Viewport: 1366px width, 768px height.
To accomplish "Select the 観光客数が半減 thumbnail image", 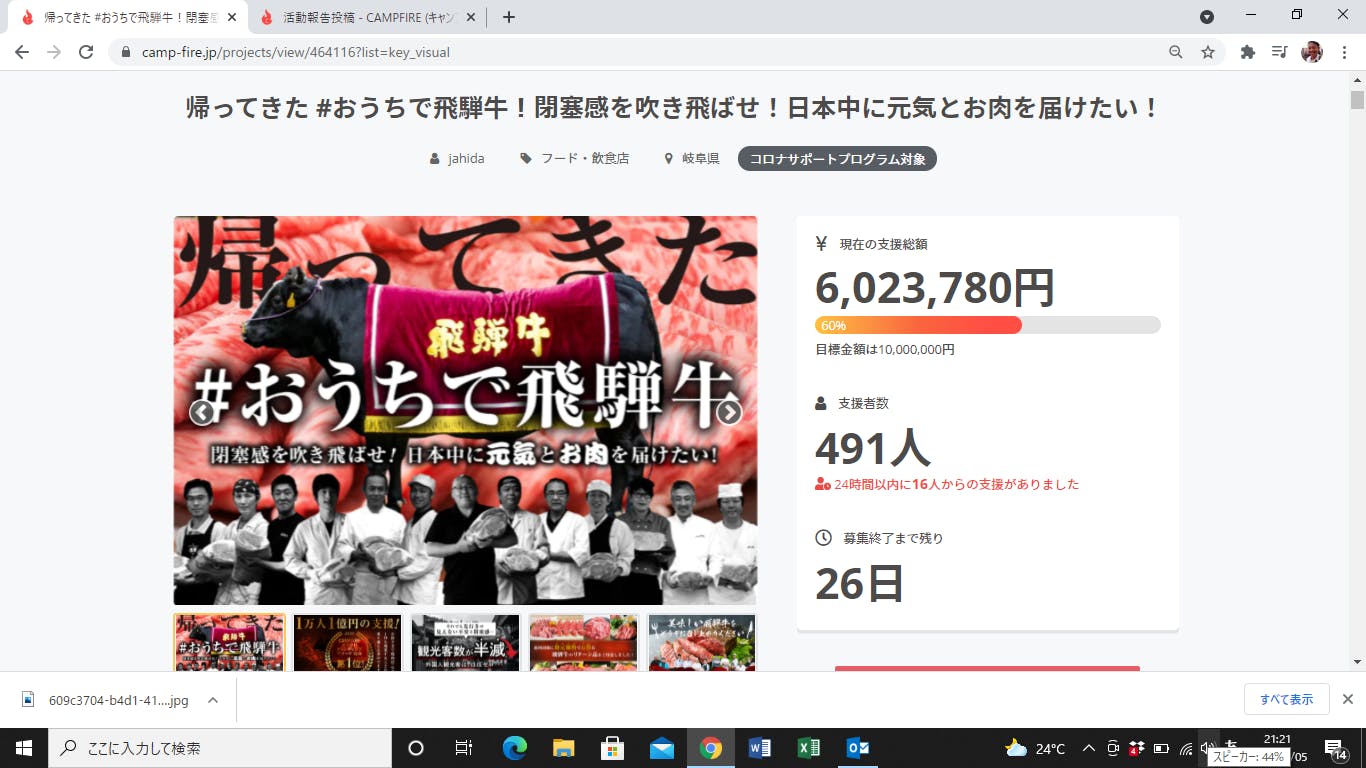I will (x=465, y=642).
